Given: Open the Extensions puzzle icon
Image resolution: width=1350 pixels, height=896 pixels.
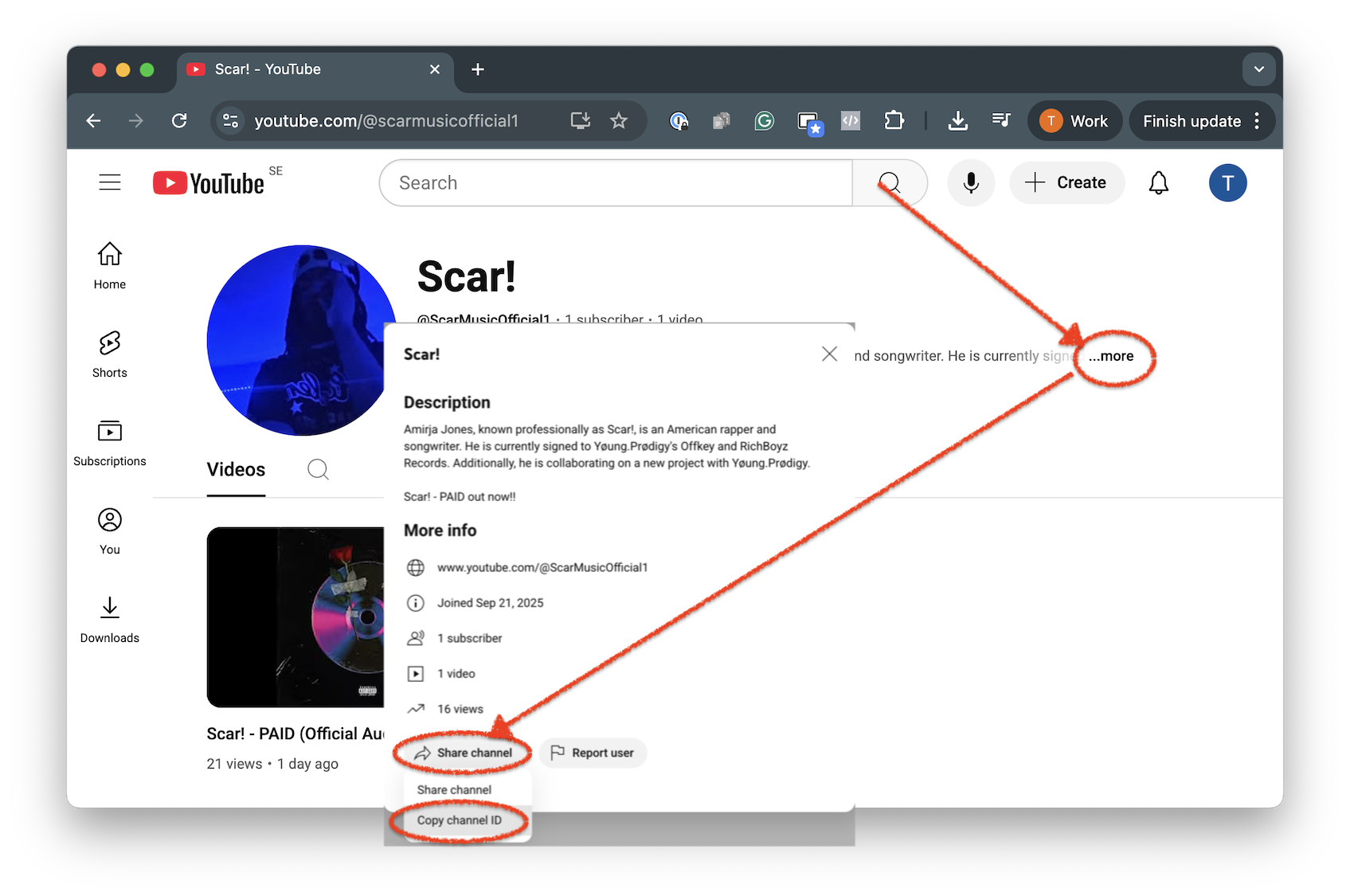Looking at the screenshot, I should (x=894, y=121).
